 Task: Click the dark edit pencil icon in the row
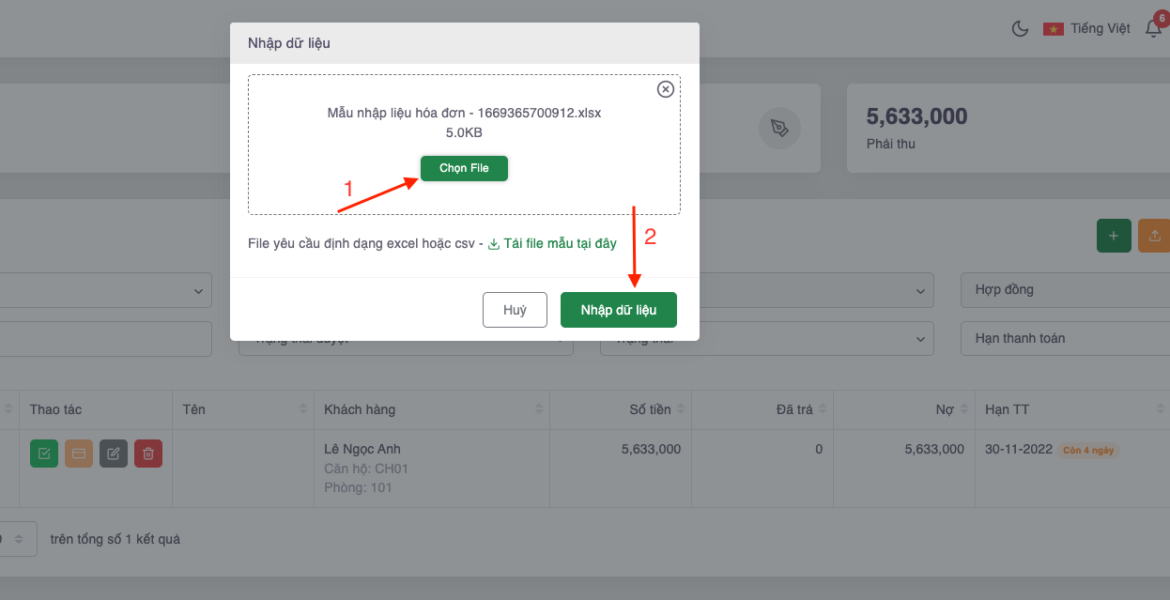point(113,453)
